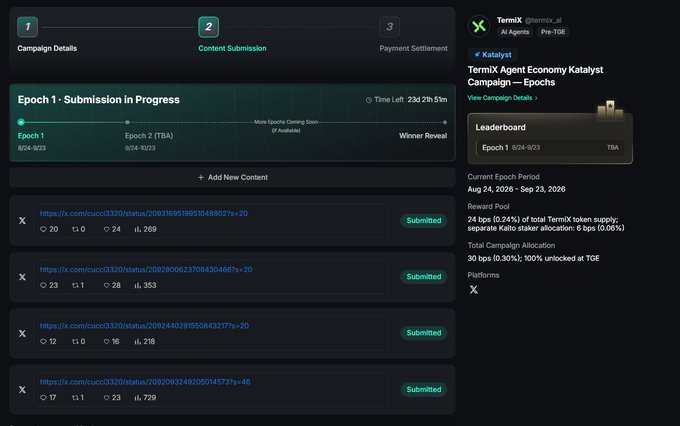Screen dimensions: 680x426
Task: Click the heart icon showing 24 likes
Action: [x=106, y=229]
